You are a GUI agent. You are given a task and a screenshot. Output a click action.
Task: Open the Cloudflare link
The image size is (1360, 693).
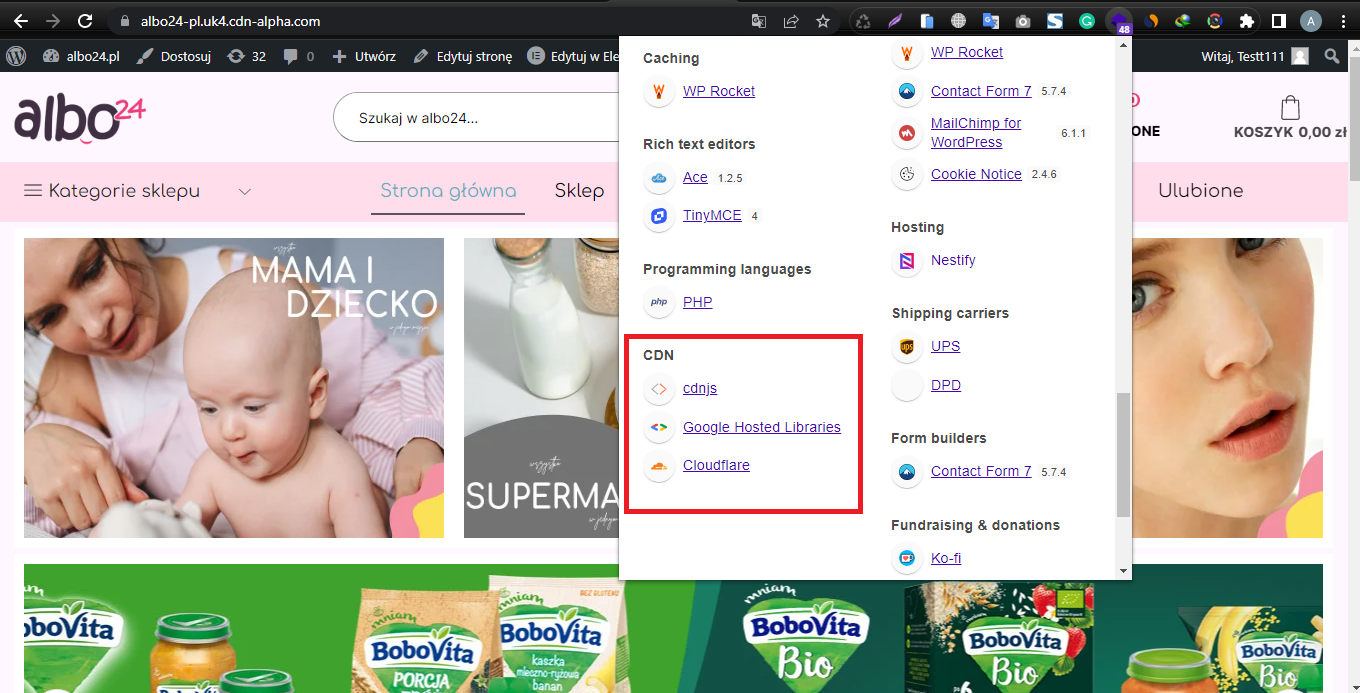(x=716, y=465)
